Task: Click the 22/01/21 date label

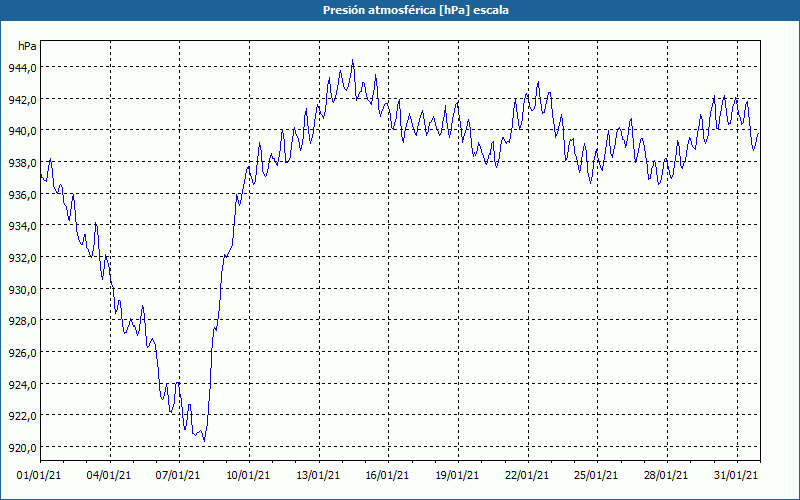Action: pos(527,475)
